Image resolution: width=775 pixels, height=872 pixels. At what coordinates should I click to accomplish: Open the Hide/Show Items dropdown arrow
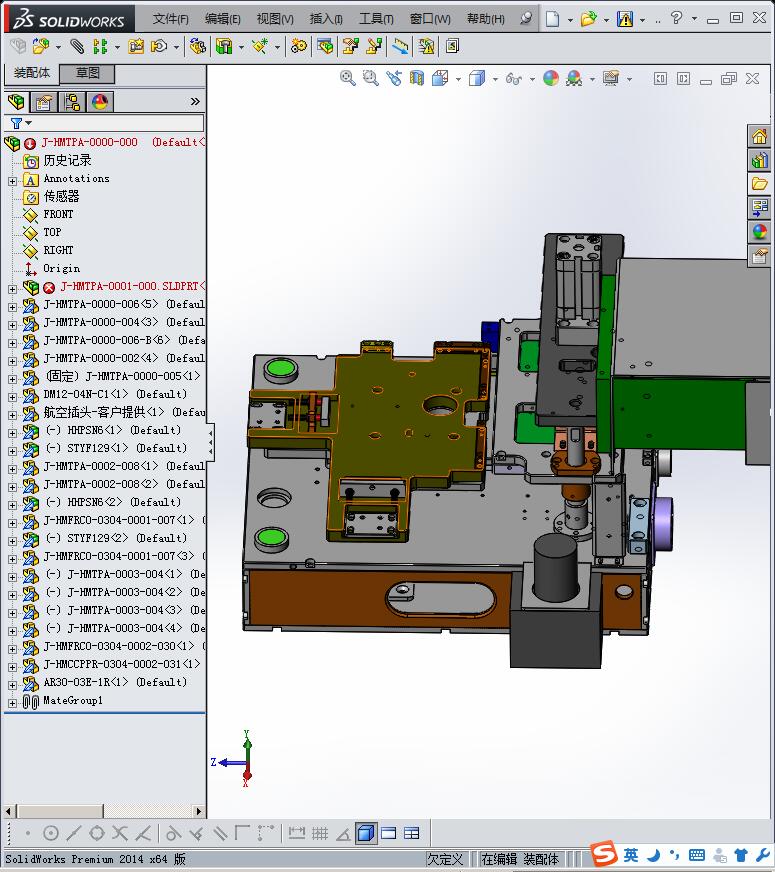pos(532,79)
